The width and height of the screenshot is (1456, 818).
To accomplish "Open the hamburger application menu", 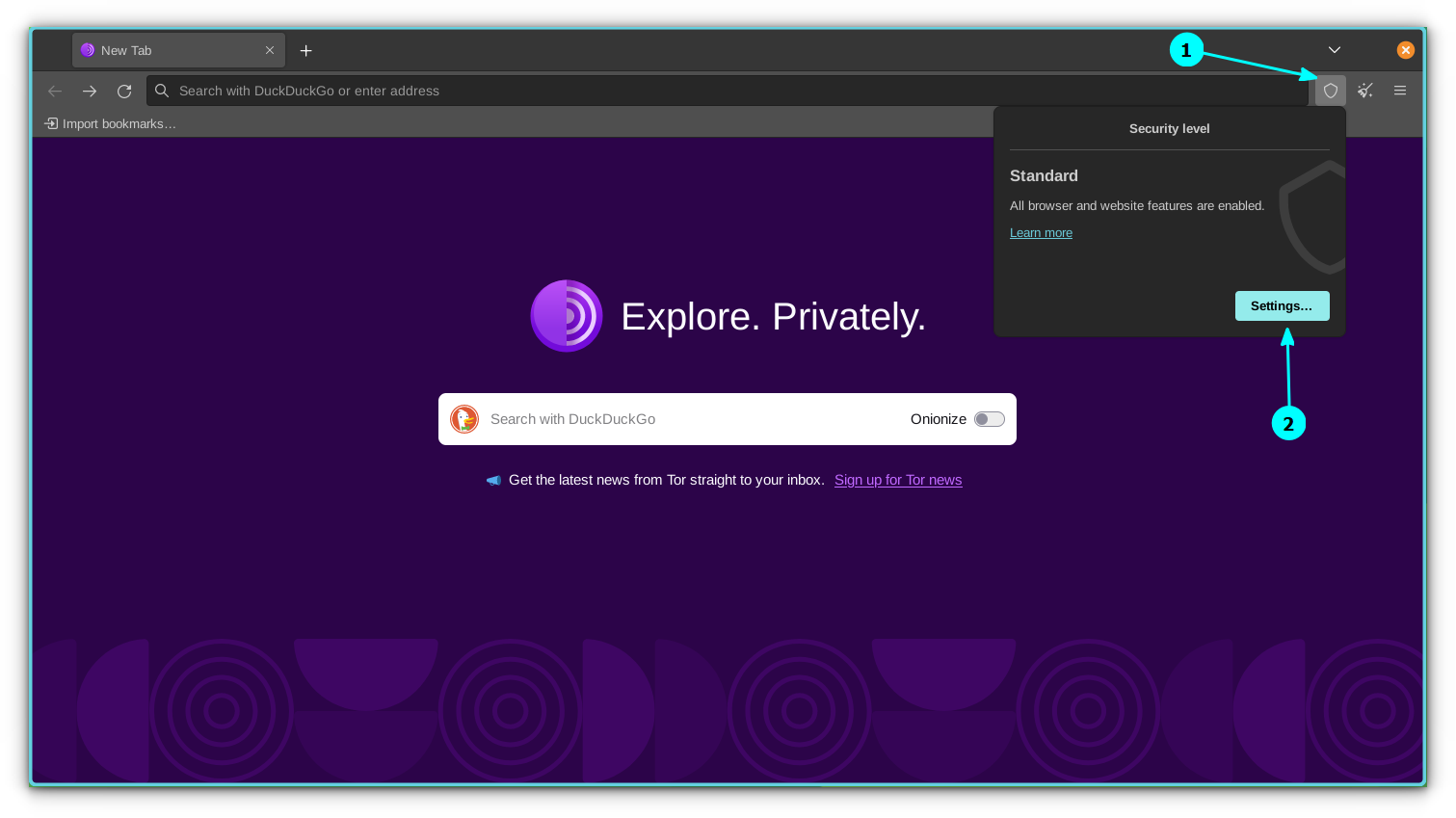I will click(1400, 91).
